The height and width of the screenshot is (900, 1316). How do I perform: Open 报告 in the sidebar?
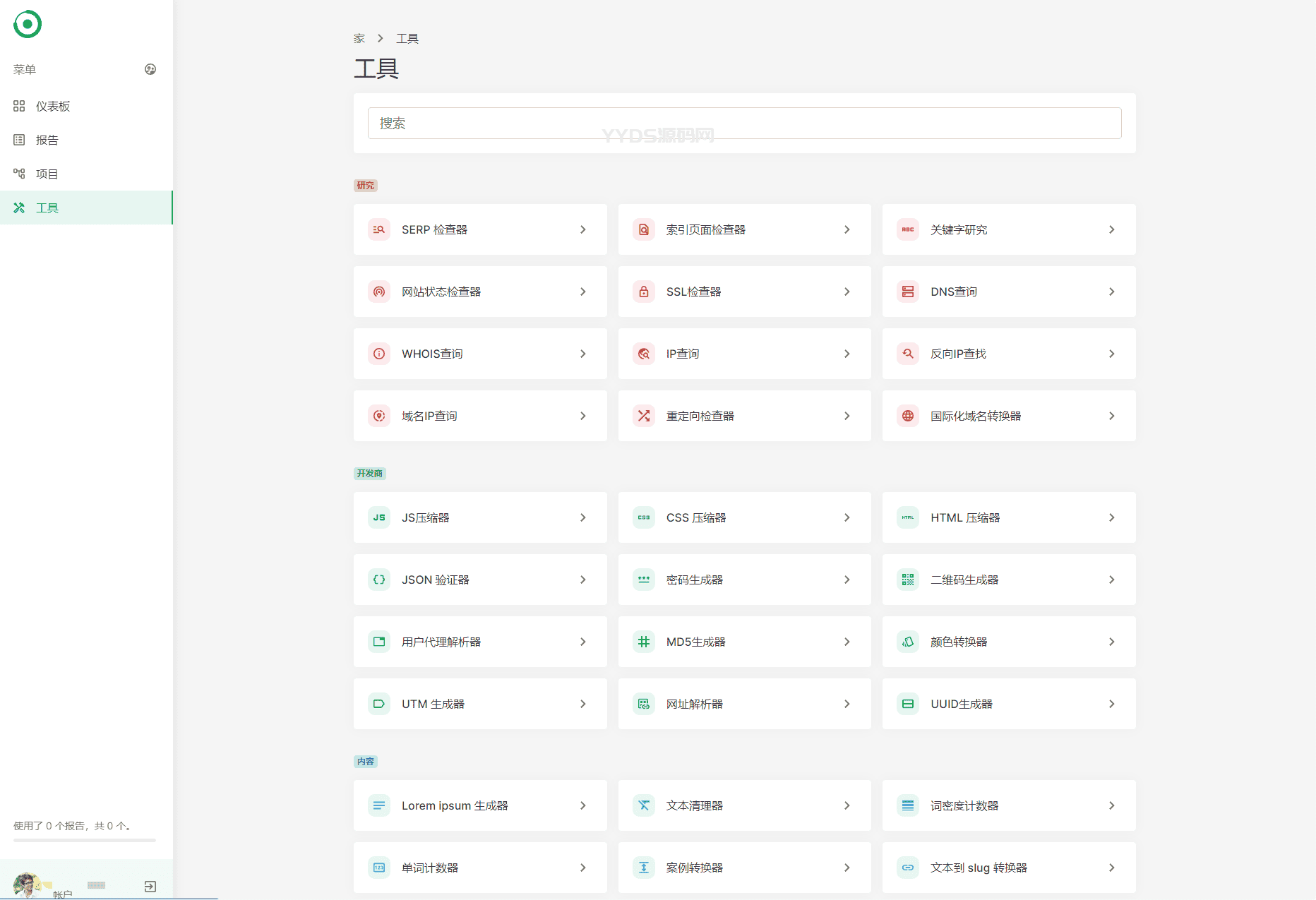(86, 140)
